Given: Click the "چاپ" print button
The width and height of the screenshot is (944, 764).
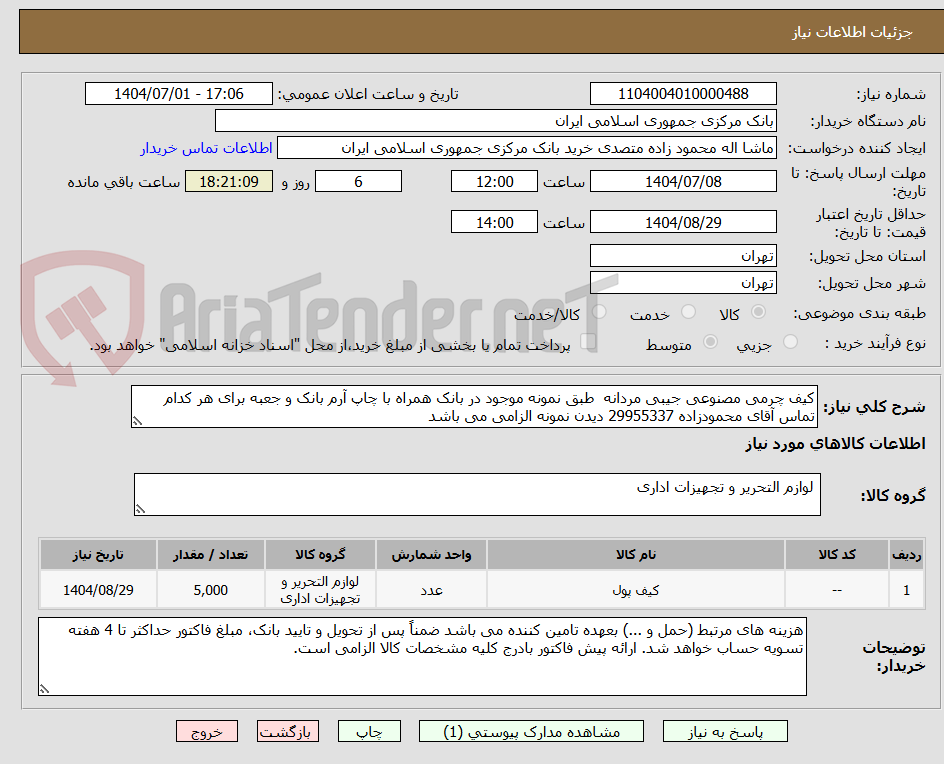Looking at the screenshot, I should pos(369,731).
